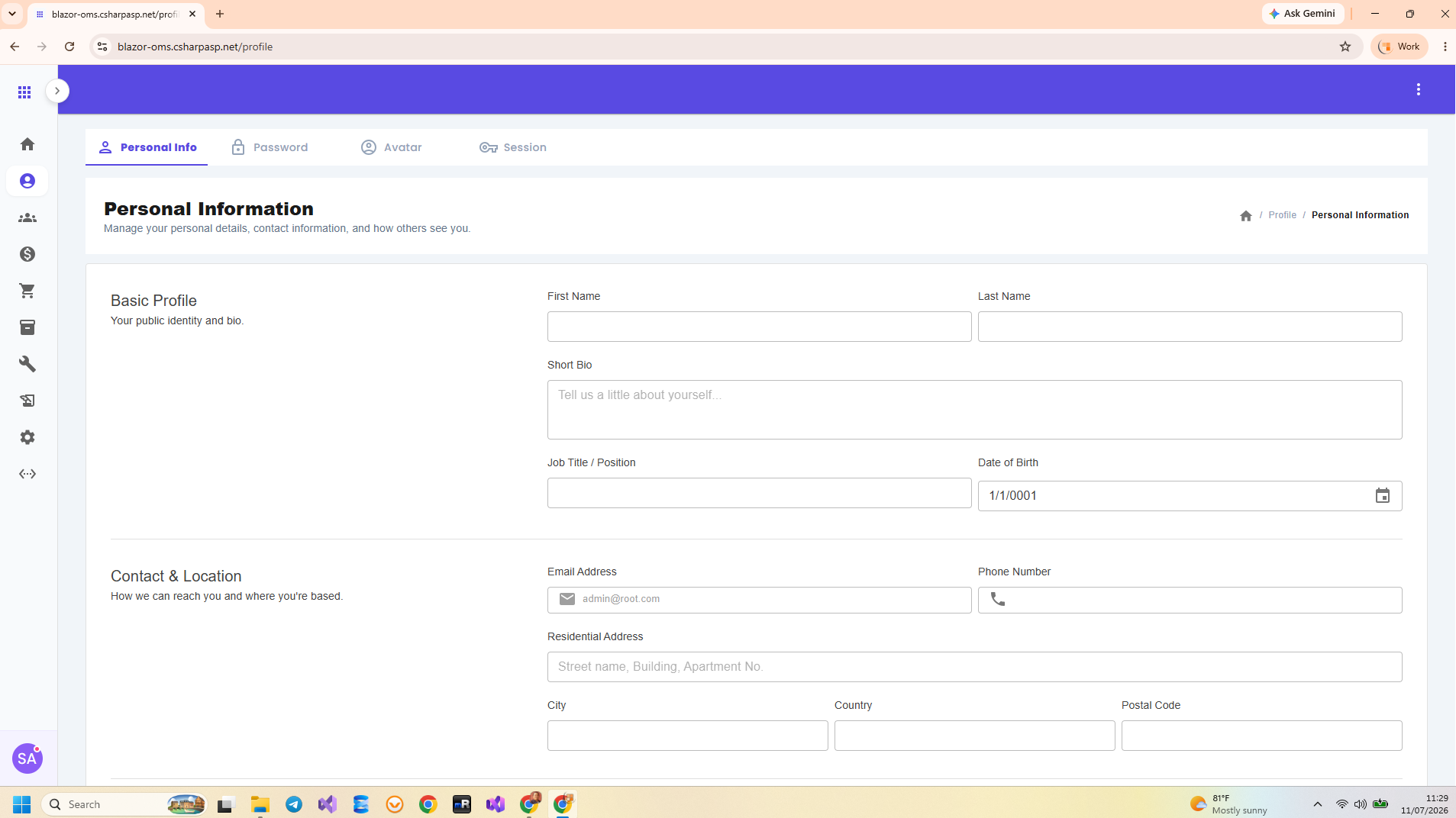Open the settings gear sidebar icon
The height and width of the screenshot is (818, 1456).
pyautogui.click(x=27, y=437)
